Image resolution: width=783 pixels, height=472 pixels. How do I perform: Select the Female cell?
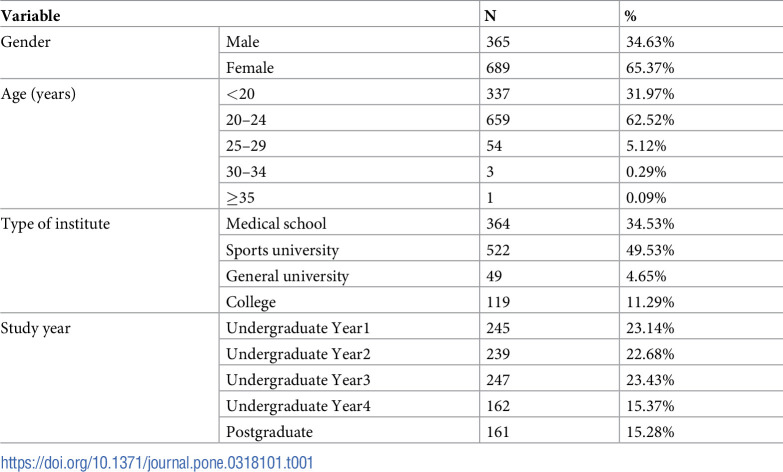point(251,67)
